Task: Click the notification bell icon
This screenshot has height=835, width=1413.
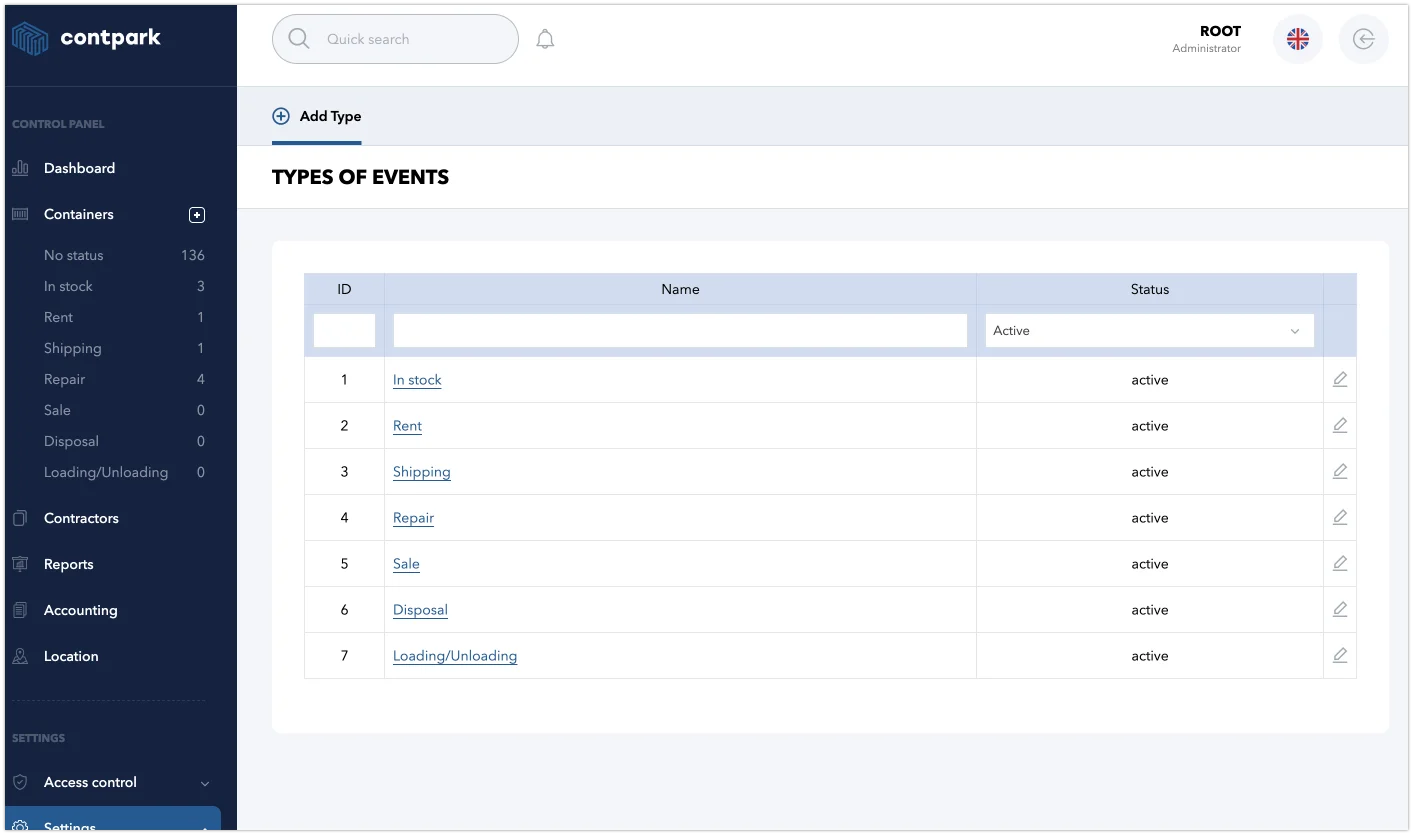Action: [545, 40]
